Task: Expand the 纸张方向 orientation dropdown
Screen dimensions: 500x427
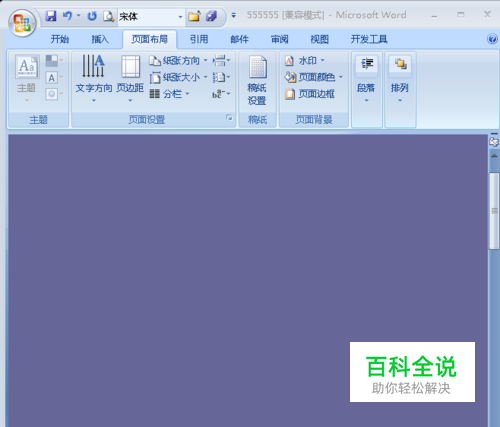Action: coord(178,61)
